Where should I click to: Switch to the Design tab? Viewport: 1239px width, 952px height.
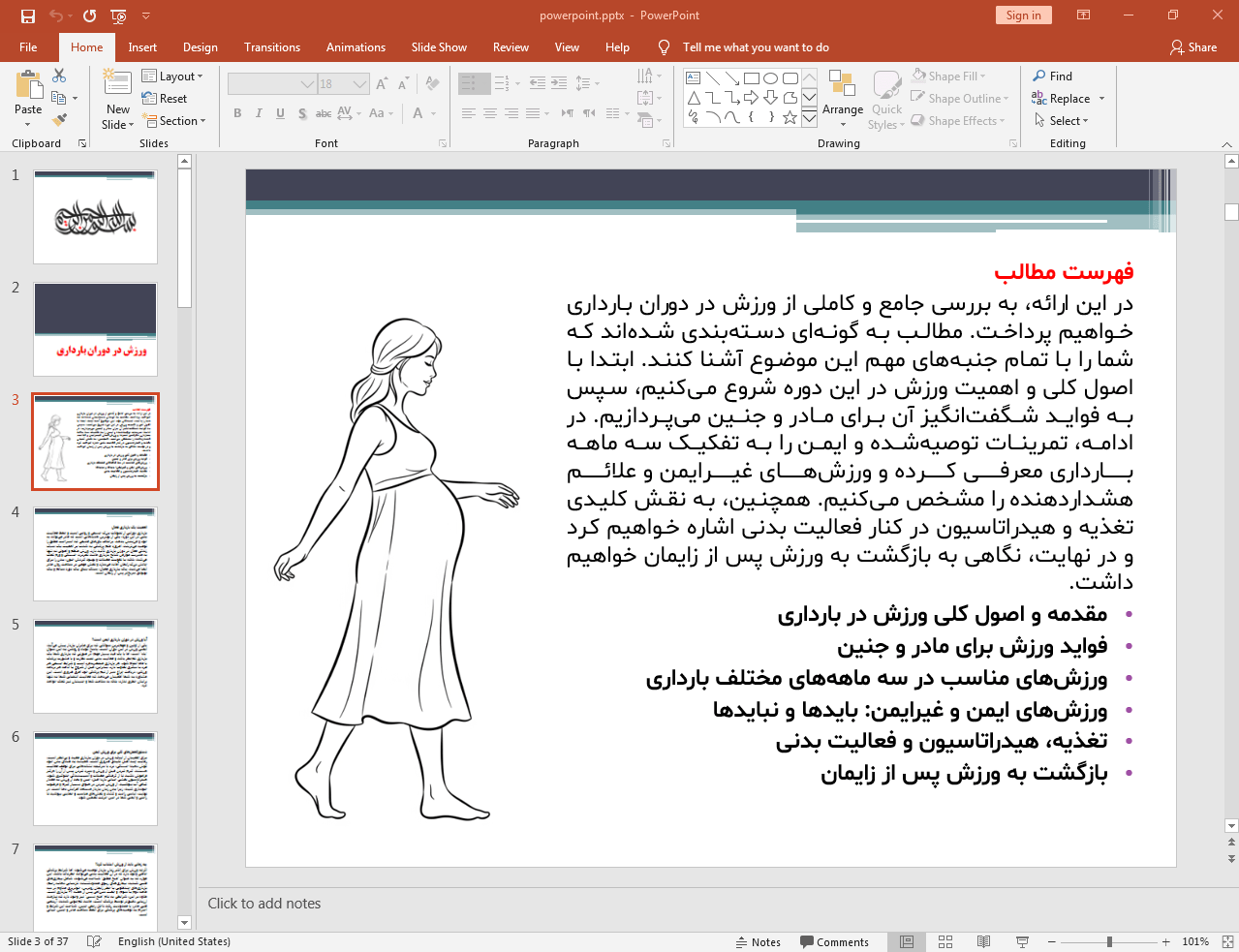click(x=200, y=46)
